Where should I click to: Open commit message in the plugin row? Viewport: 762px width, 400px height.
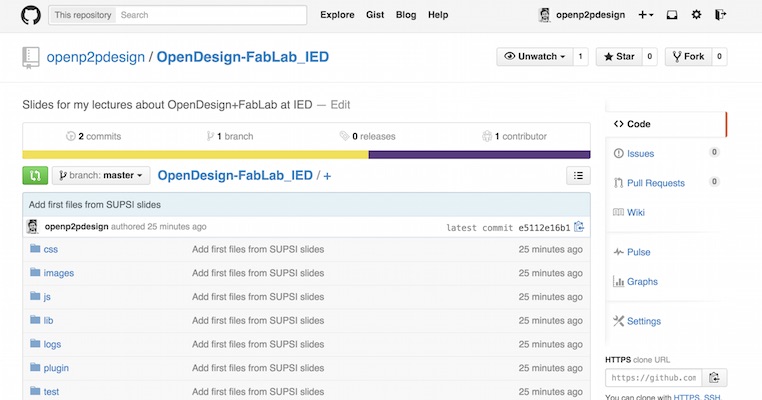click(258, 368)
